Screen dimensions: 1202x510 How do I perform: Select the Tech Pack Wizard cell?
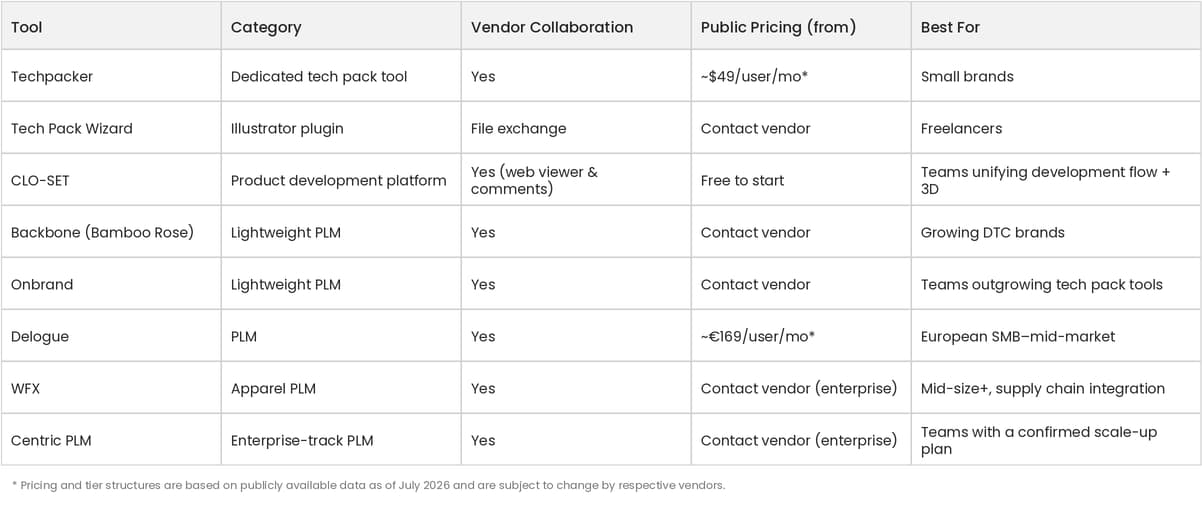(x=111, y=128)
